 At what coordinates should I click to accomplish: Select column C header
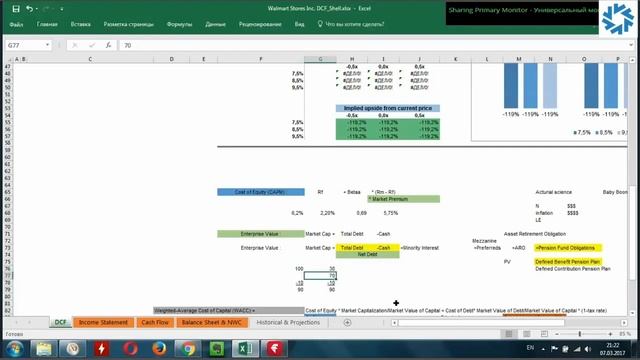tap(90, 60)
